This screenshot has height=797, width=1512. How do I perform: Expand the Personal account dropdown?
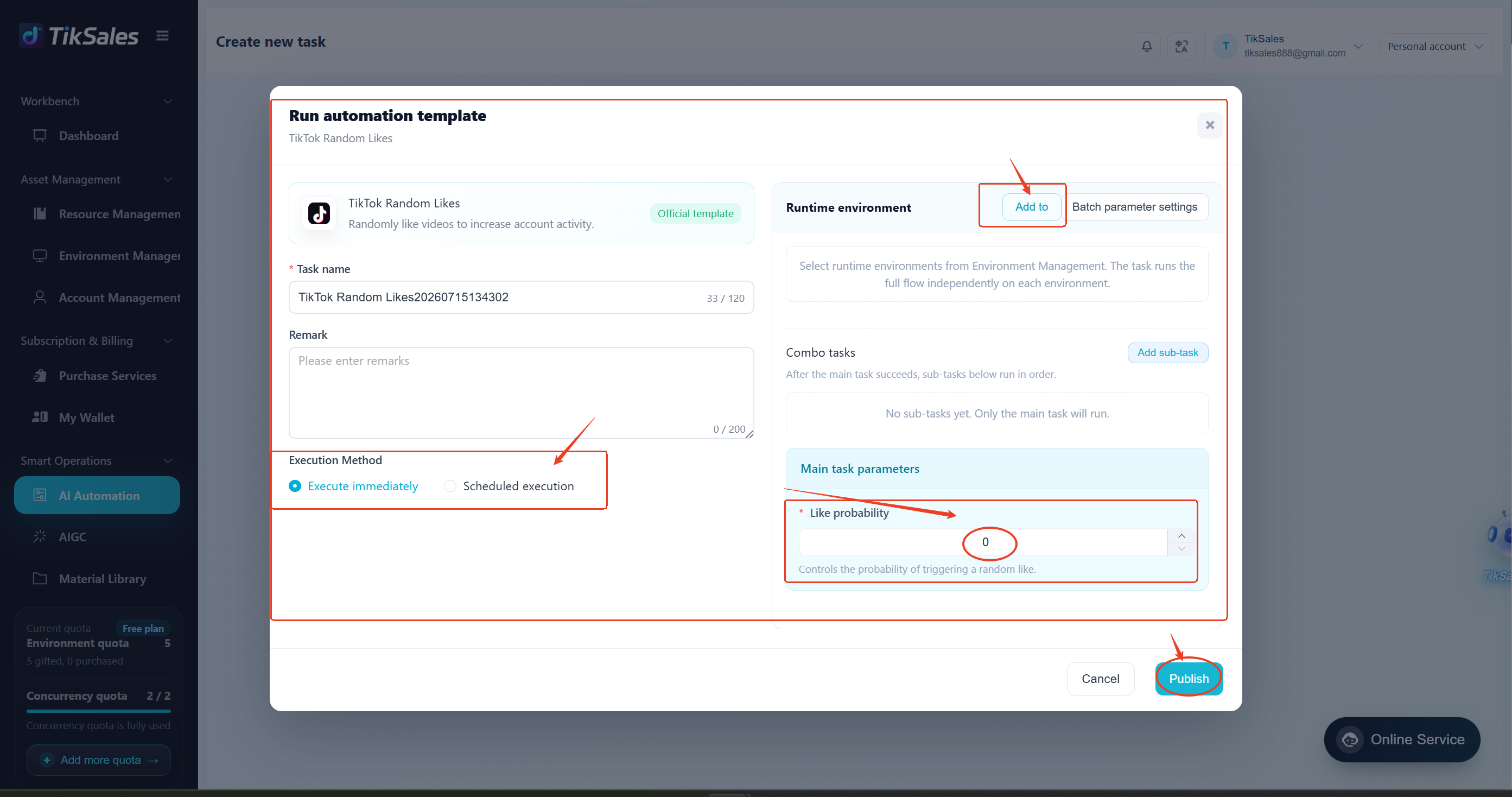point(1435,46)
